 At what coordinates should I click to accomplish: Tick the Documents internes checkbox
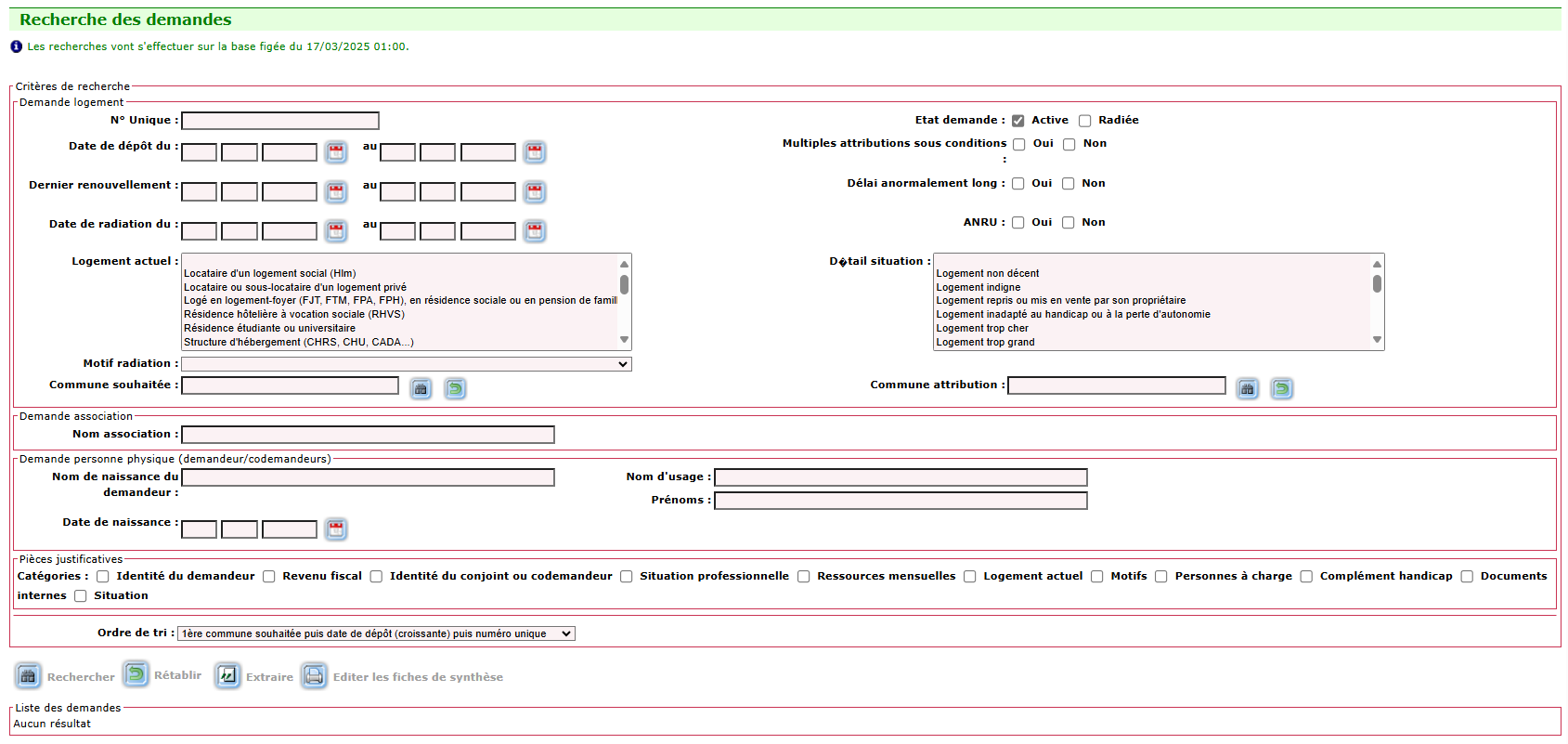[1467, 577]
